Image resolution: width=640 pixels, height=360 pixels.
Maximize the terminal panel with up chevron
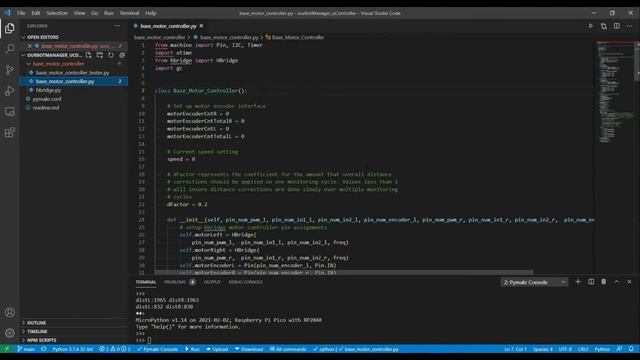617,282
